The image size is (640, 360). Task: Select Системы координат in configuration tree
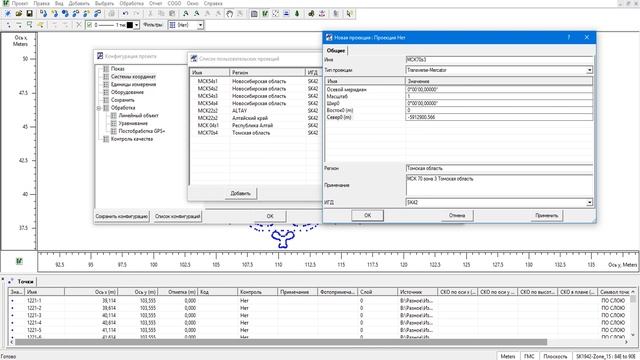pyautogui.click(x=133, y=77)
